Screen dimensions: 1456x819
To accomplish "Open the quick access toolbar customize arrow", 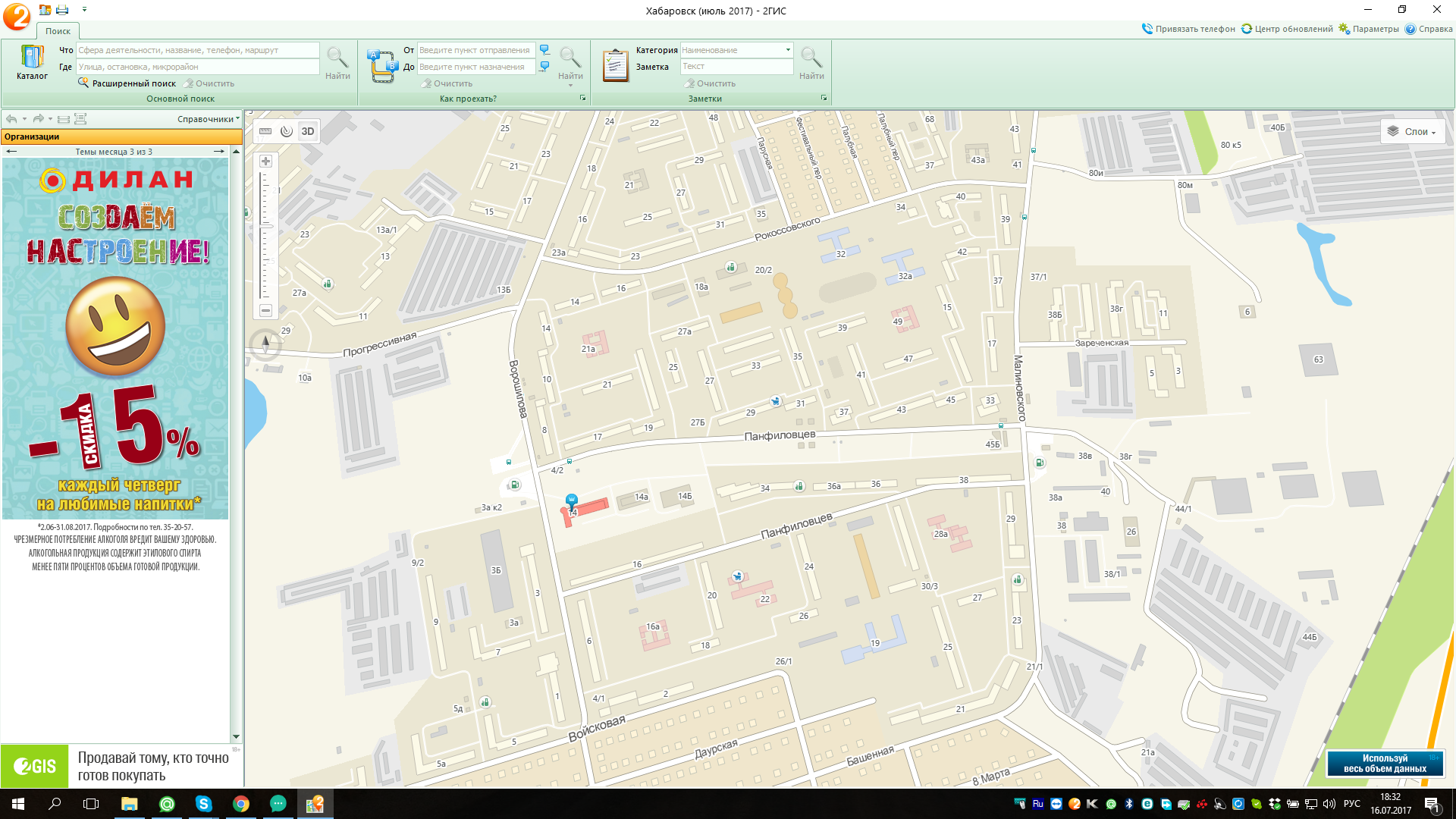I will click(x=84, y=10).
